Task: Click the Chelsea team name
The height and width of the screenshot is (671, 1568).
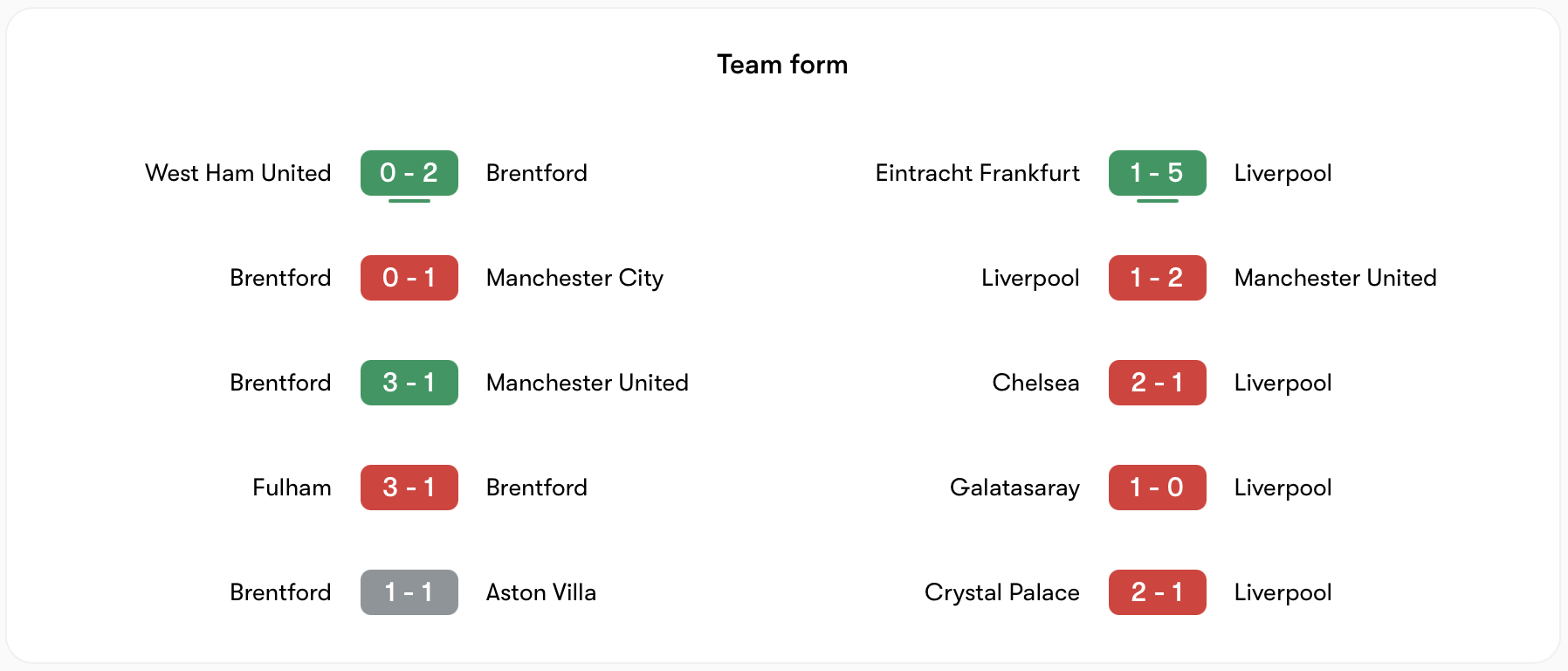Action: (1035, 383)
